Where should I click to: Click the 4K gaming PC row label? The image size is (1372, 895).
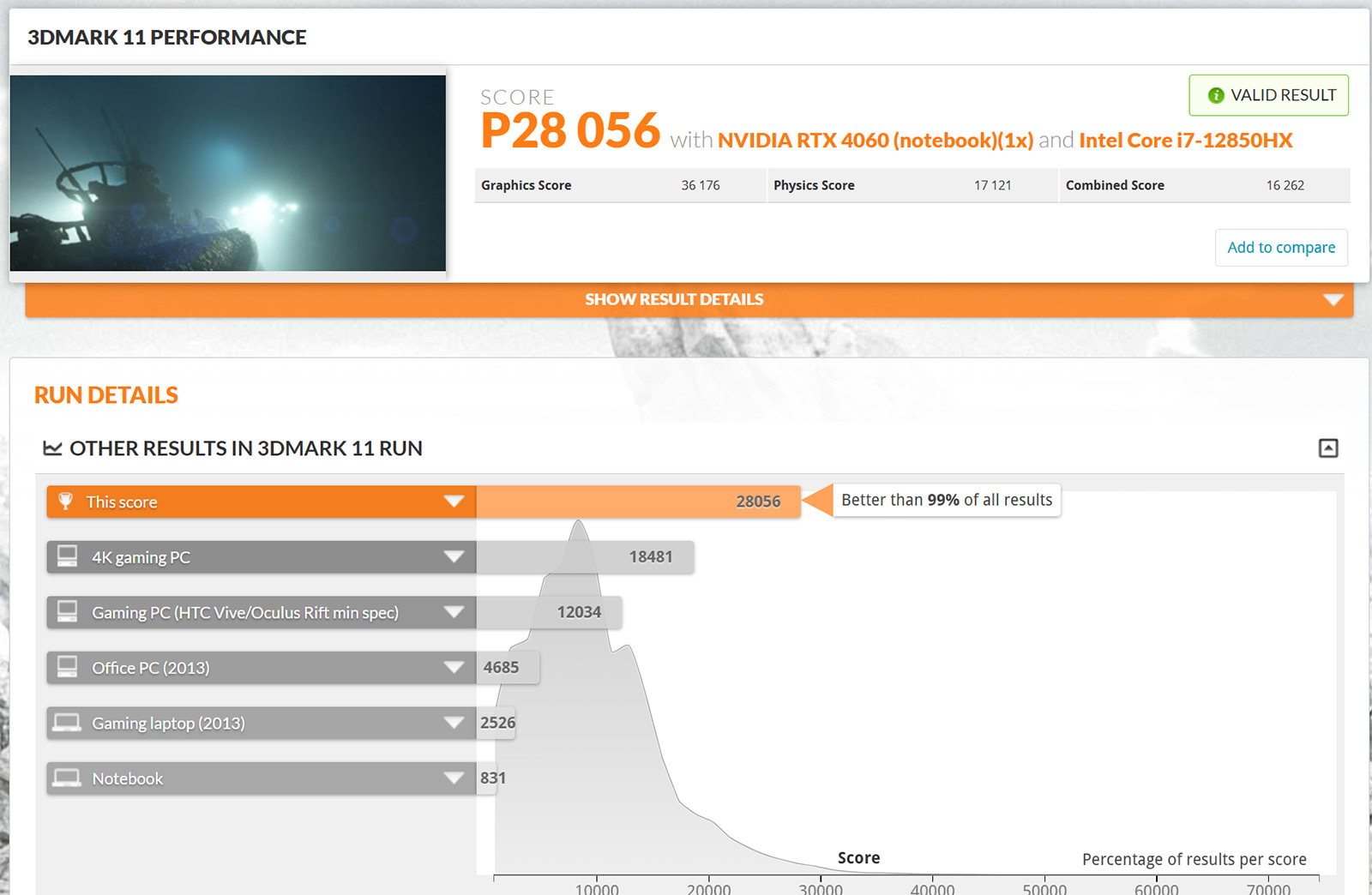tap(141, 557)
